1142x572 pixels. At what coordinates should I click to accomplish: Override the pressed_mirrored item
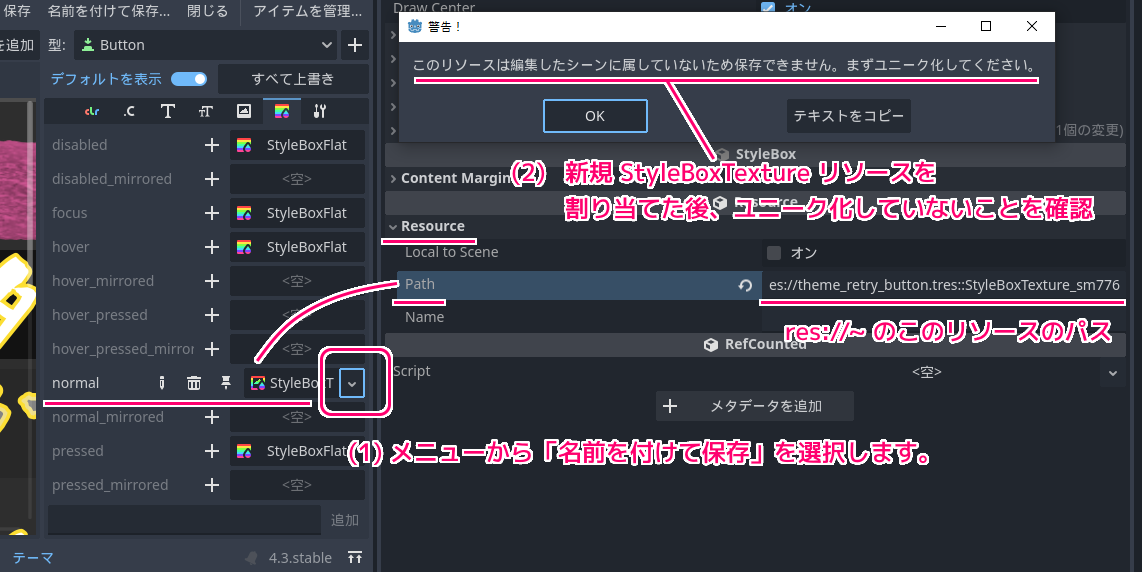pyautogui.click(x=212, y=485)
